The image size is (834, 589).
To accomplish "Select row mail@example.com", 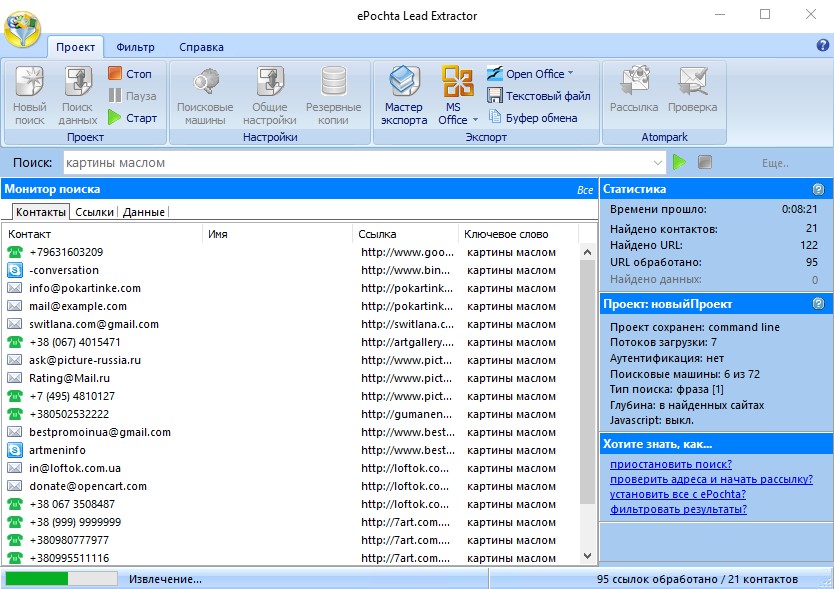I will click(x=290, y=306).
